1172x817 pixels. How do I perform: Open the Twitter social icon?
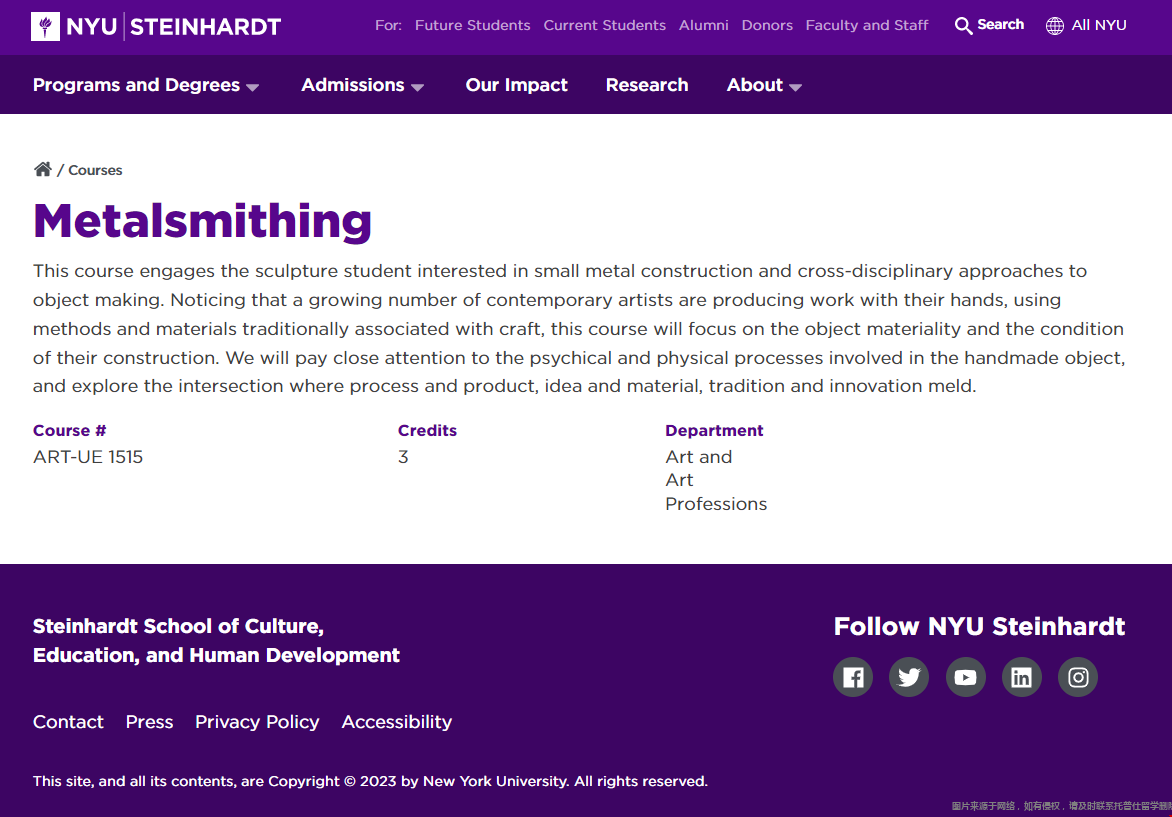tap(909, 677)
